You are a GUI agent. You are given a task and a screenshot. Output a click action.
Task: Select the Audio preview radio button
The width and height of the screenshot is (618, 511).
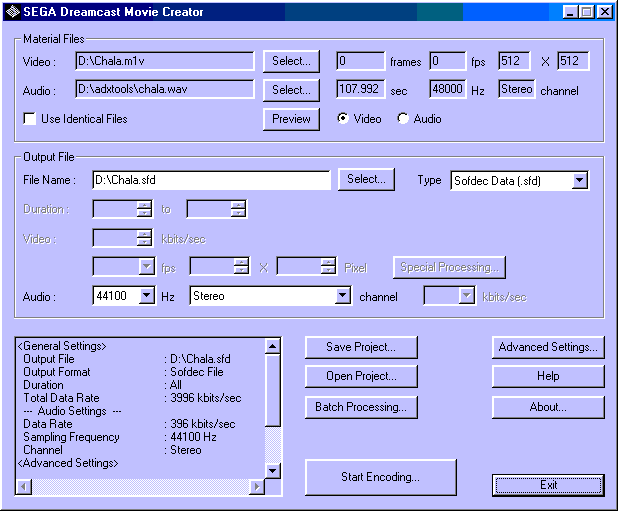pyautogui.click(x=403, y=118)
